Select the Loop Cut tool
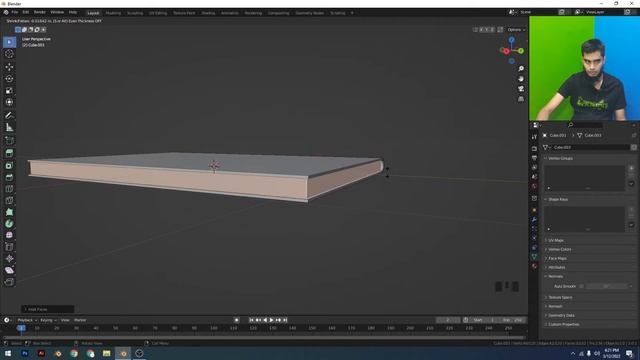 coord(9,189)
